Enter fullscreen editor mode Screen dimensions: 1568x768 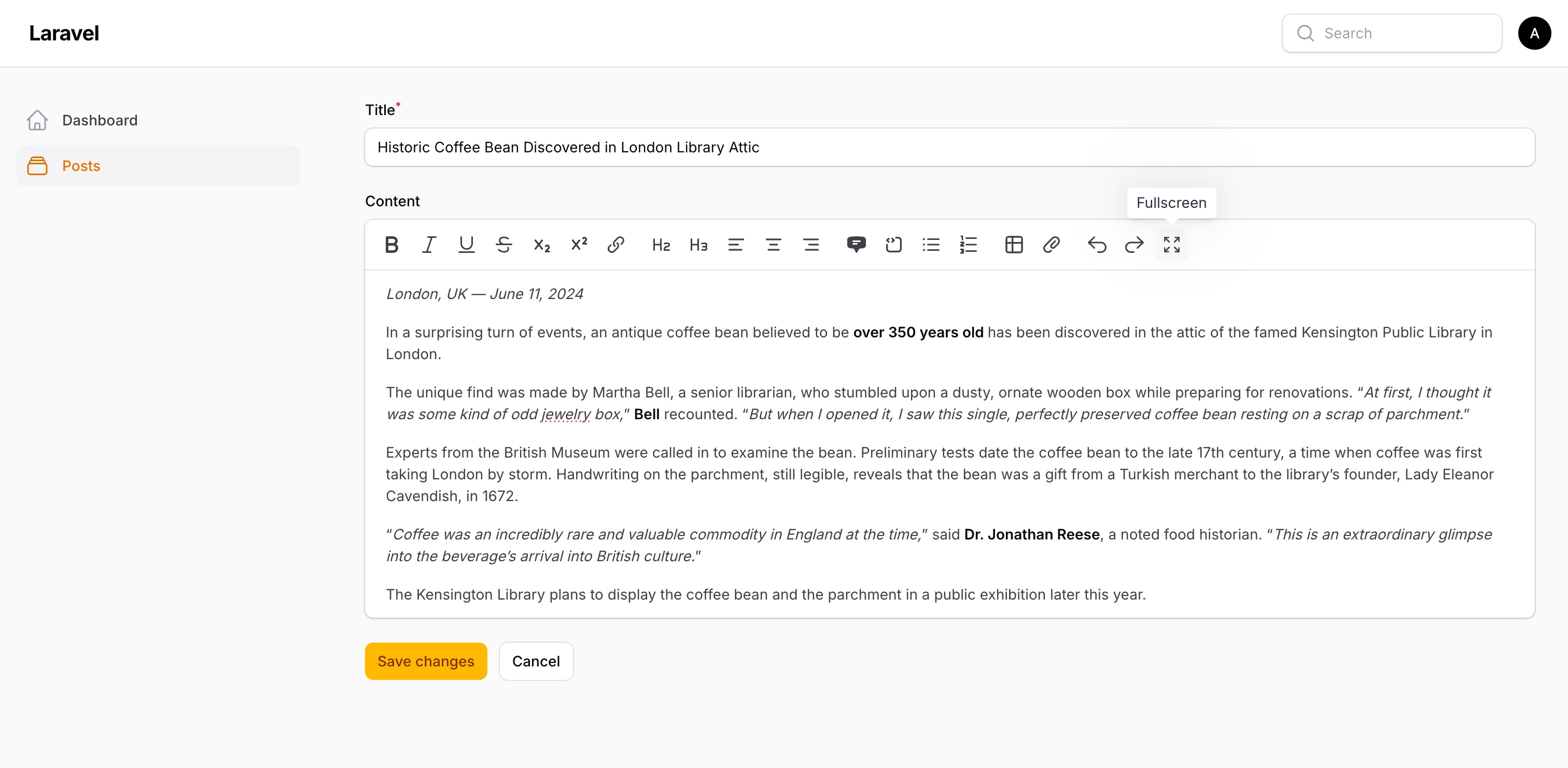1171,245
